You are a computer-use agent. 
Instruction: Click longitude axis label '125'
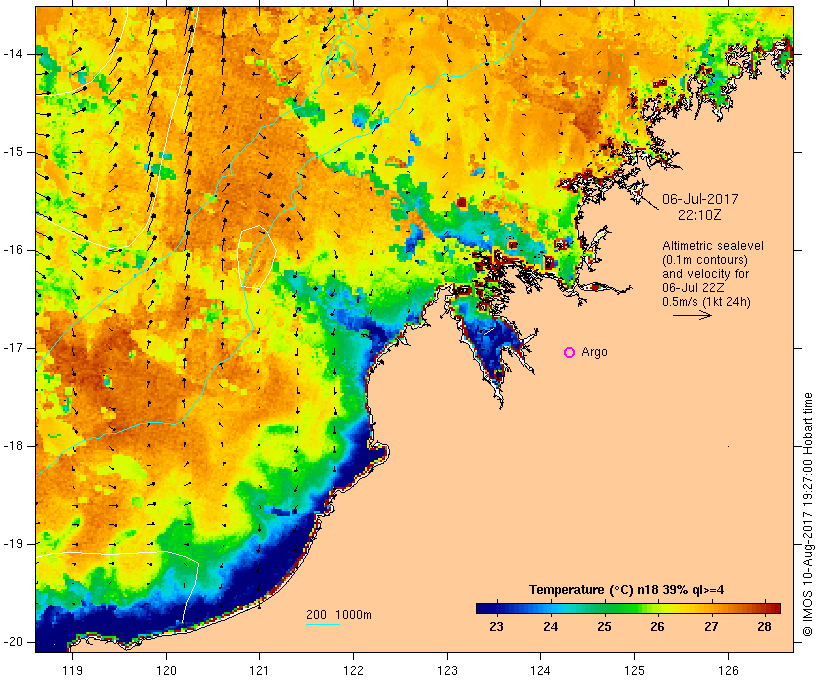coord(635,670)
